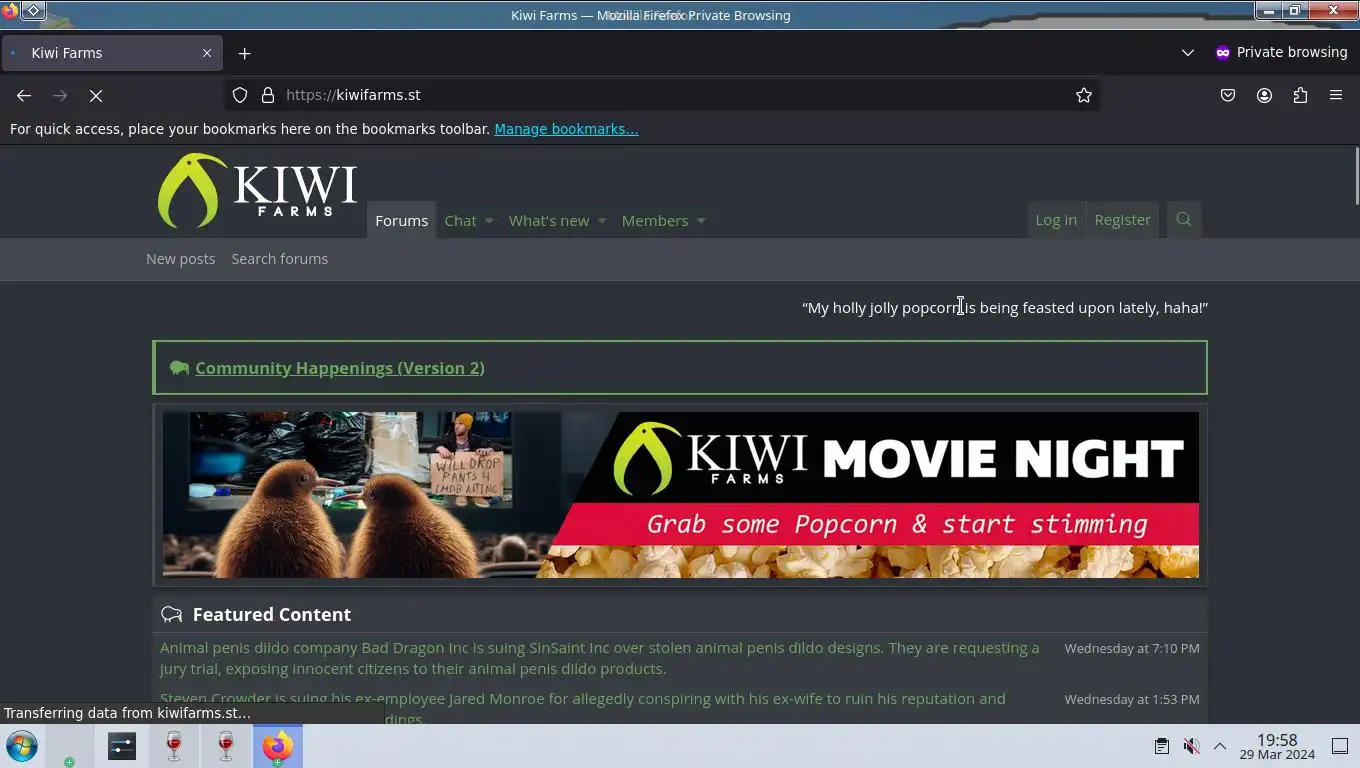Click the Kiwi Farms logo
The image size is (1360, 768).
pyautogui.click(x=257, y=190)
